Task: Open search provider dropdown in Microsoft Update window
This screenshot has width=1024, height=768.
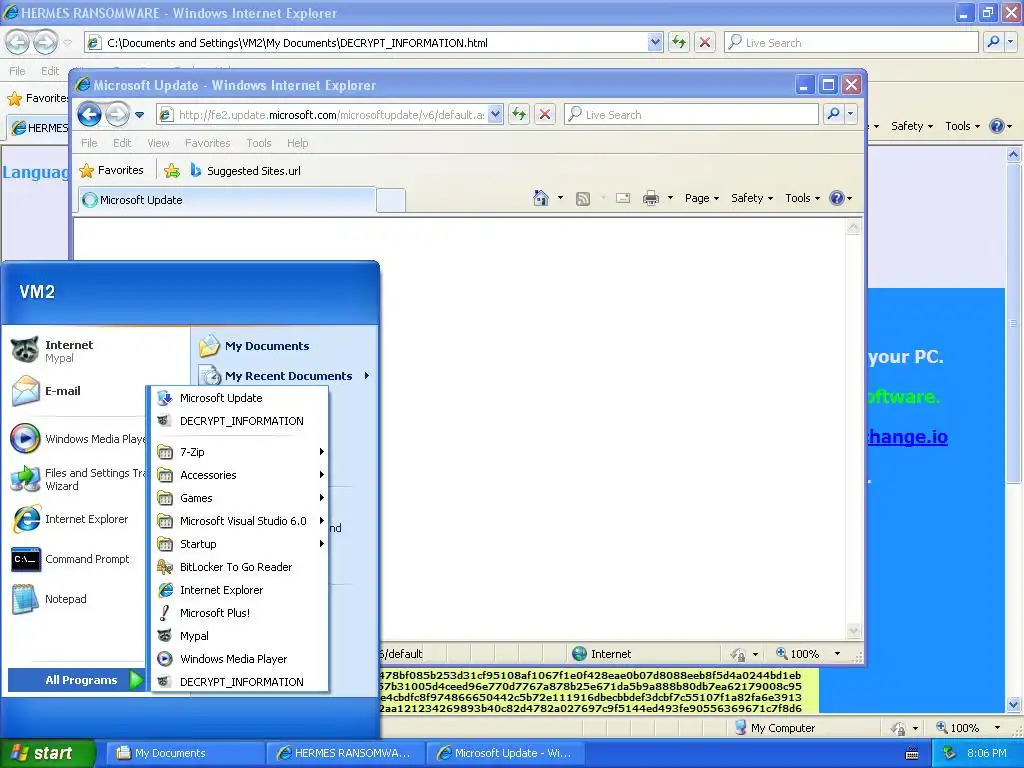Action: [850, 114]
